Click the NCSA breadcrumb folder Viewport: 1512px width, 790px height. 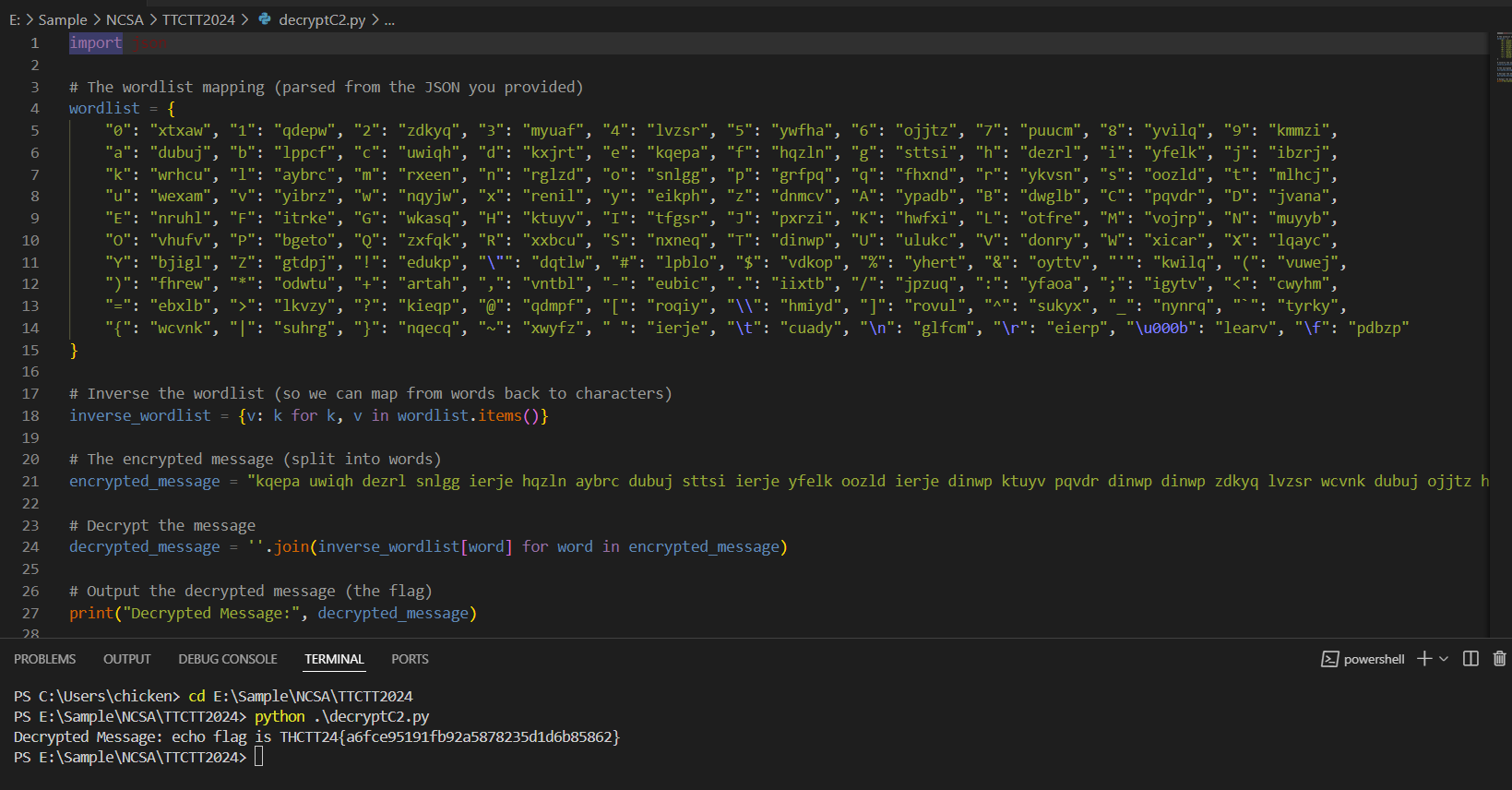click(x=125, y=19)
